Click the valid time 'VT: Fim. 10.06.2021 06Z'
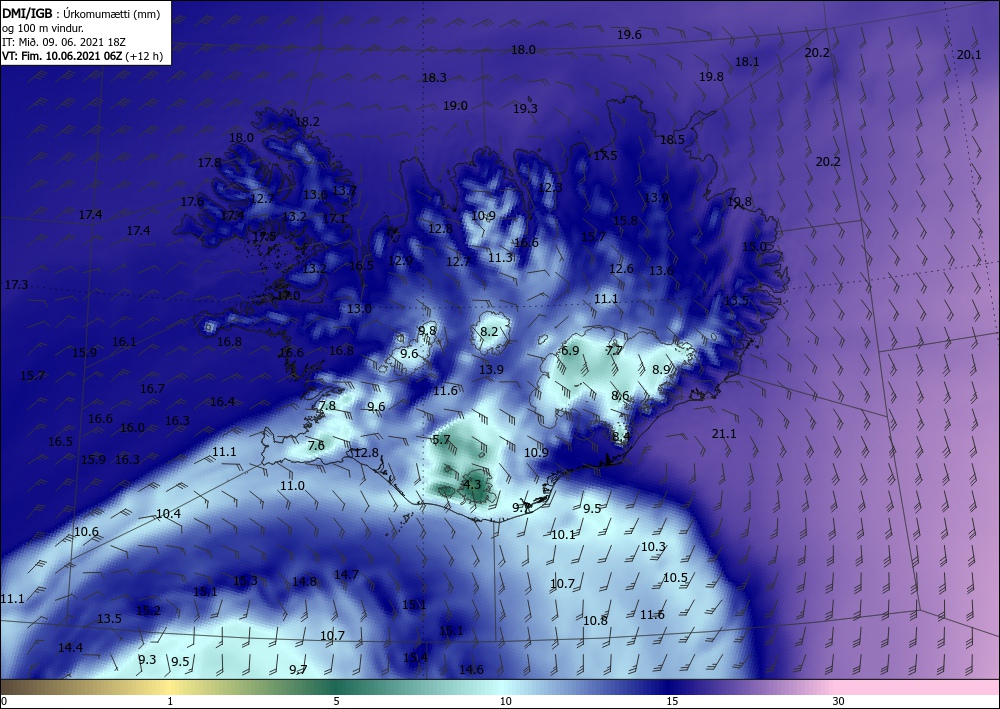The height and width of the screenshot is (709, 1000). tap(62, 56)
